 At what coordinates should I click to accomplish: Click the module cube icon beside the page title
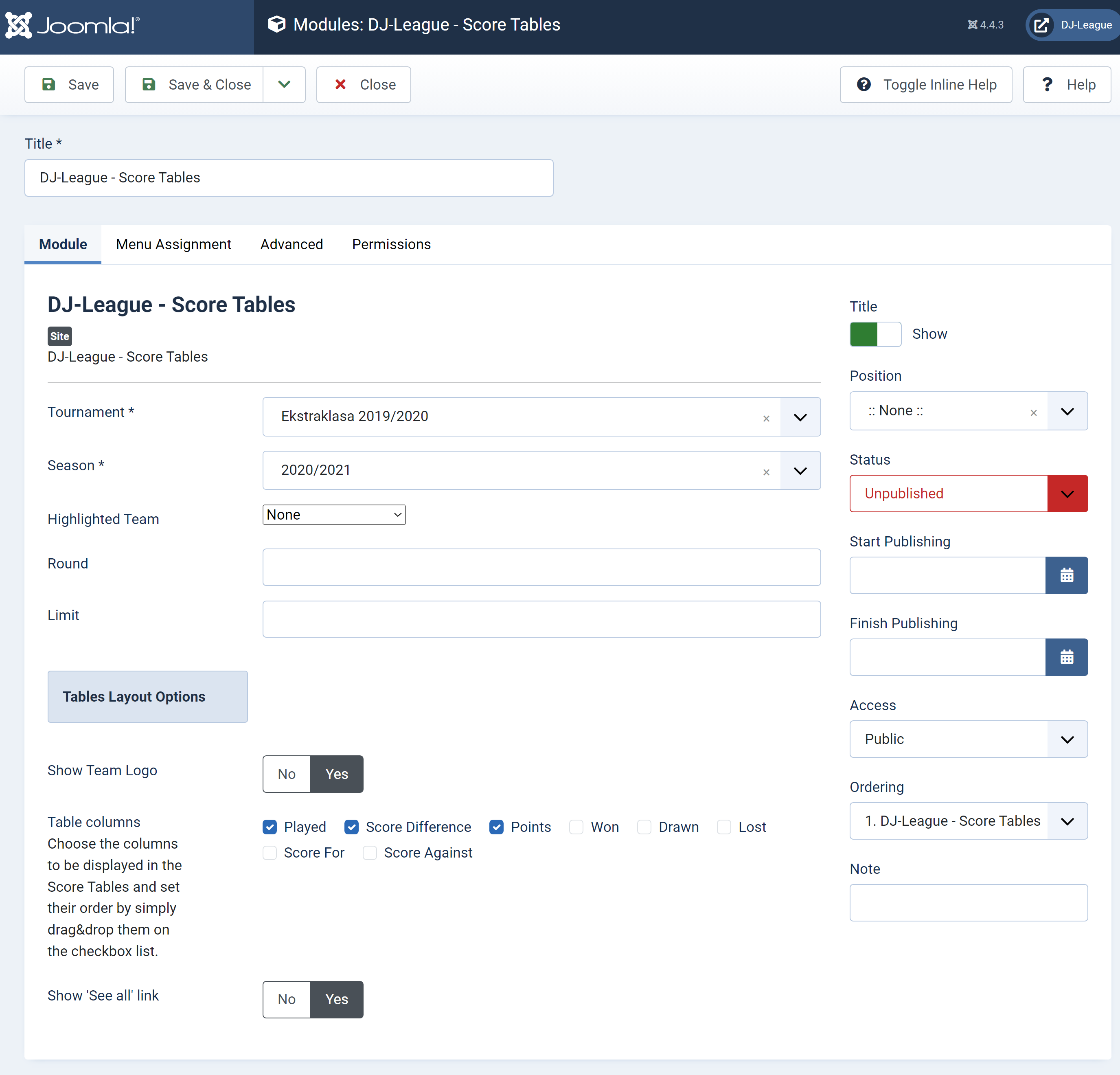(276, 24)
